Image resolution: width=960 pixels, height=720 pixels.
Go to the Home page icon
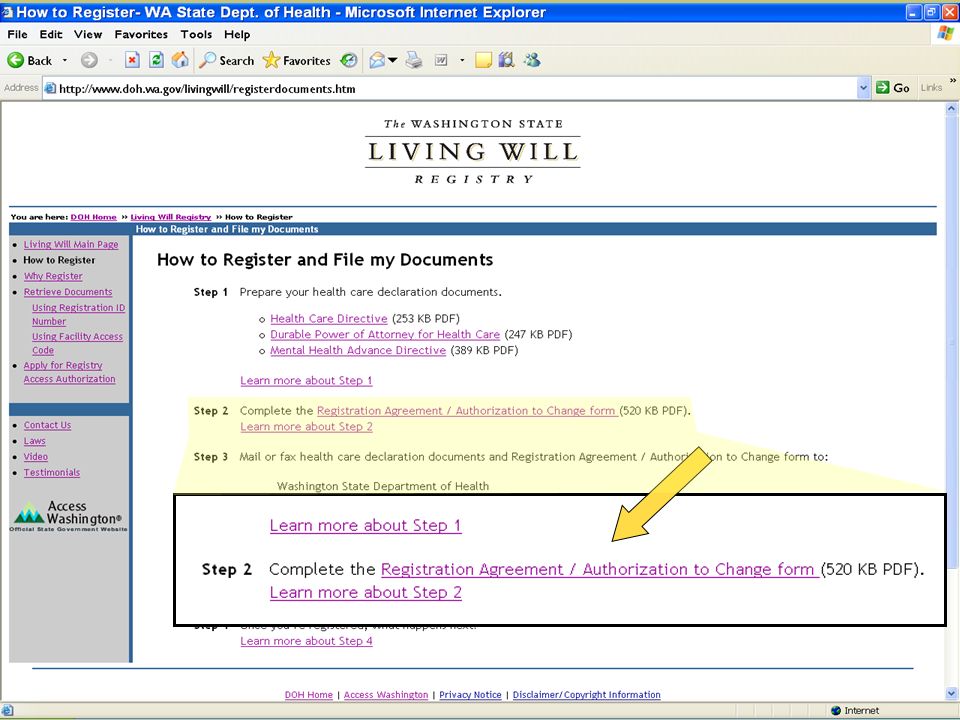[180, 60]
